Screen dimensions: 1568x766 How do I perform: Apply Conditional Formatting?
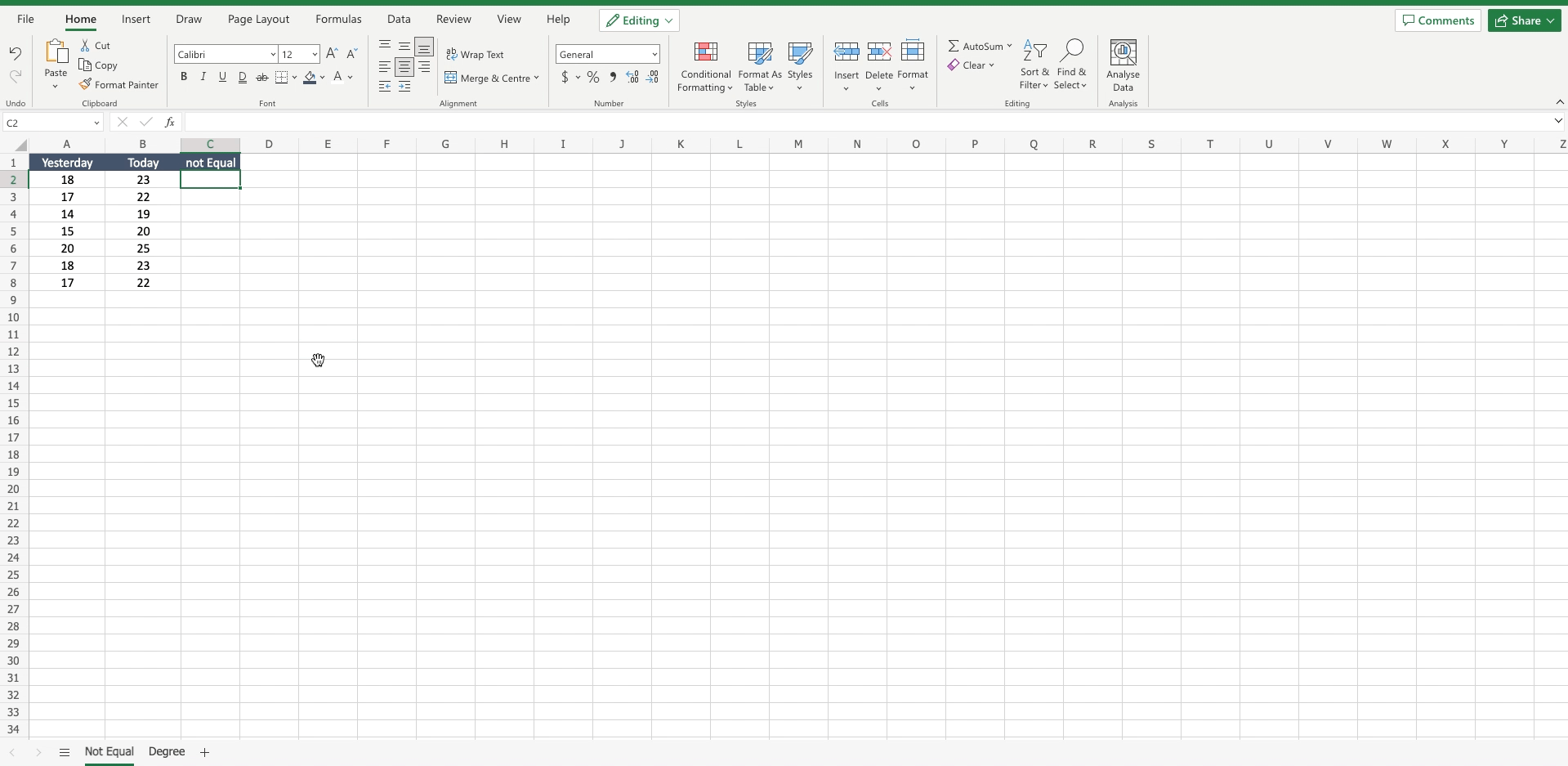pos(705,65)
